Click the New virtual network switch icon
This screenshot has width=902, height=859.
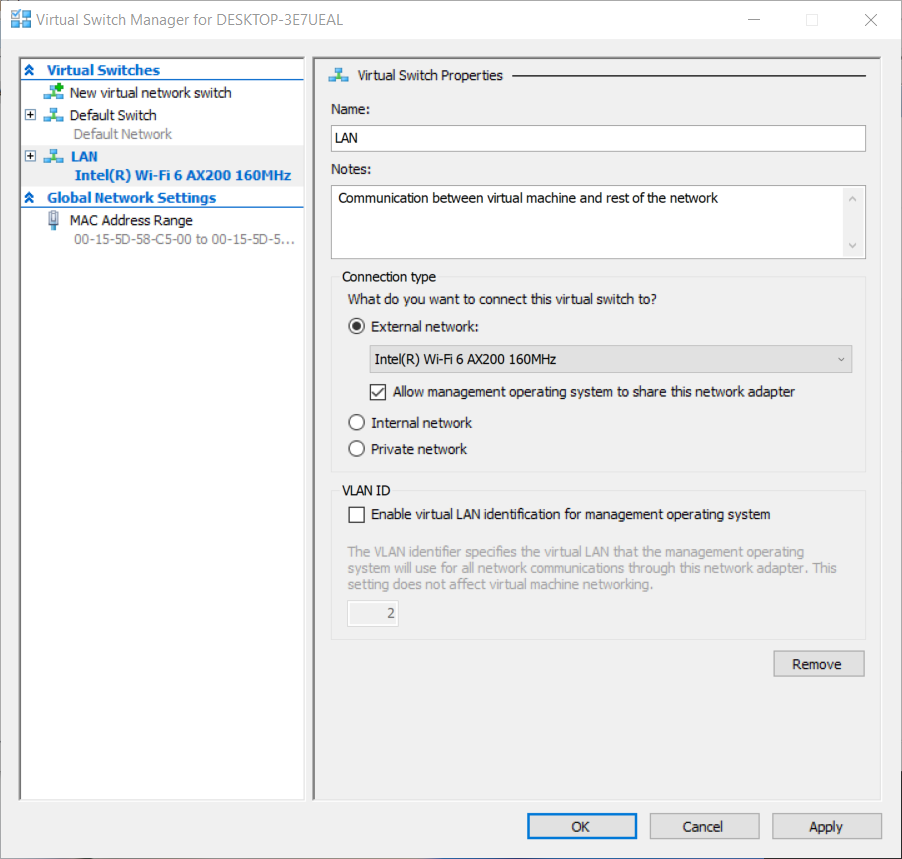click(x=53, y=92)
